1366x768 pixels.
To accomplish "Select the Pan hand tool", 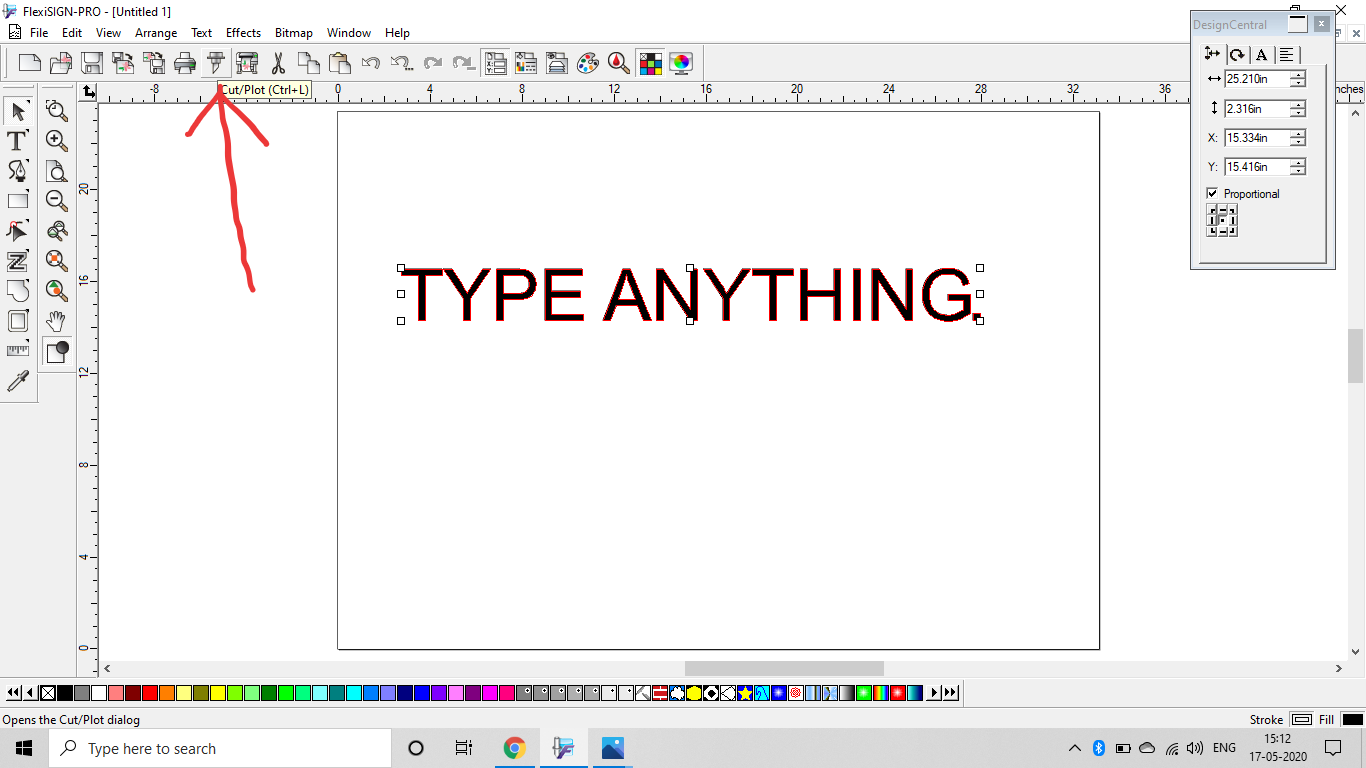I will (57, 321).
